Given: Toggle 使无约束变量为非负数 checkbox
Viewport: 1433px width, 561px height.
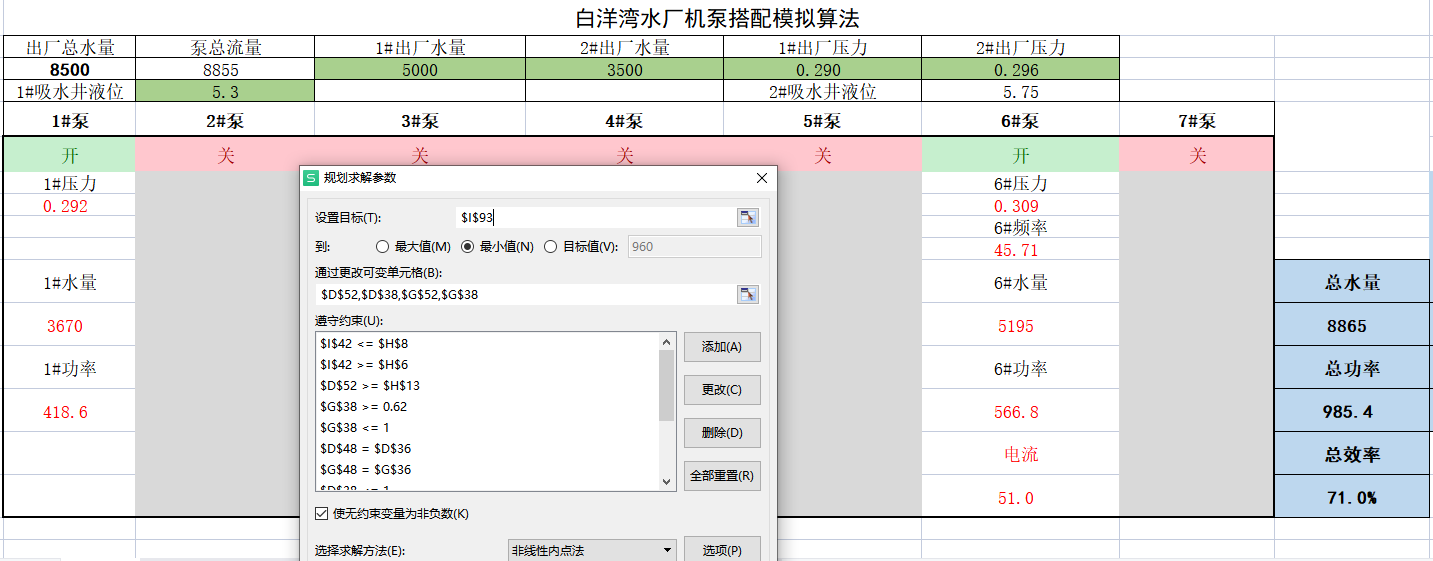Looking at the screenshot, I should click(321, 514).
